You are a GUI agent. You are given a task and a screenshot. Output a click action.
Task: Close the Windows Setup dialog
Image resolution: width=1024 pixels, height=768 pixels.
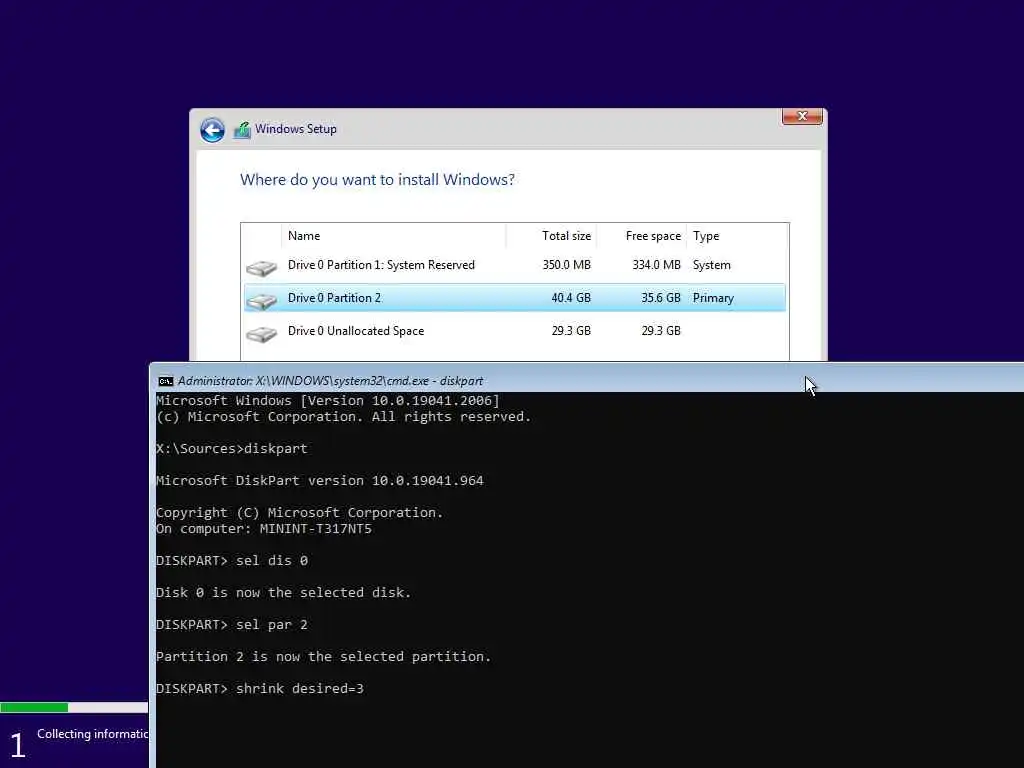802,116
